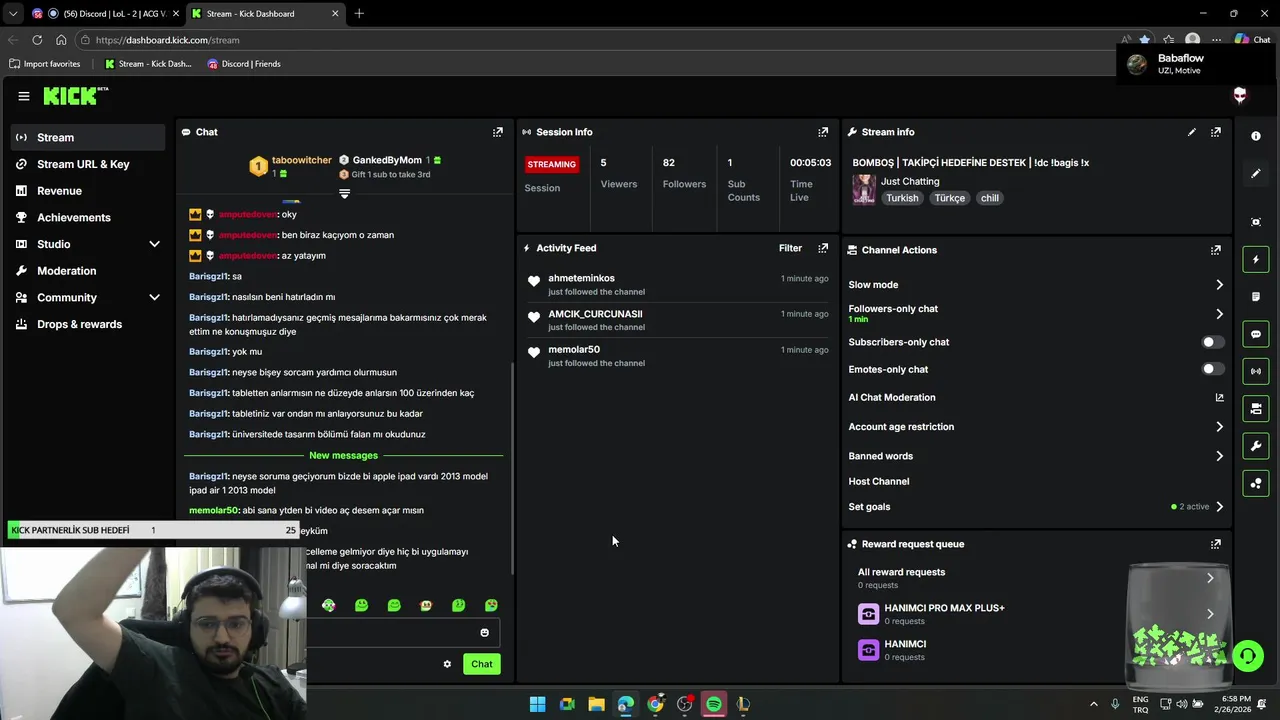1280x720 pixels.
Task: Pop out the Chat panel
Action: click(x=498, y=132)
